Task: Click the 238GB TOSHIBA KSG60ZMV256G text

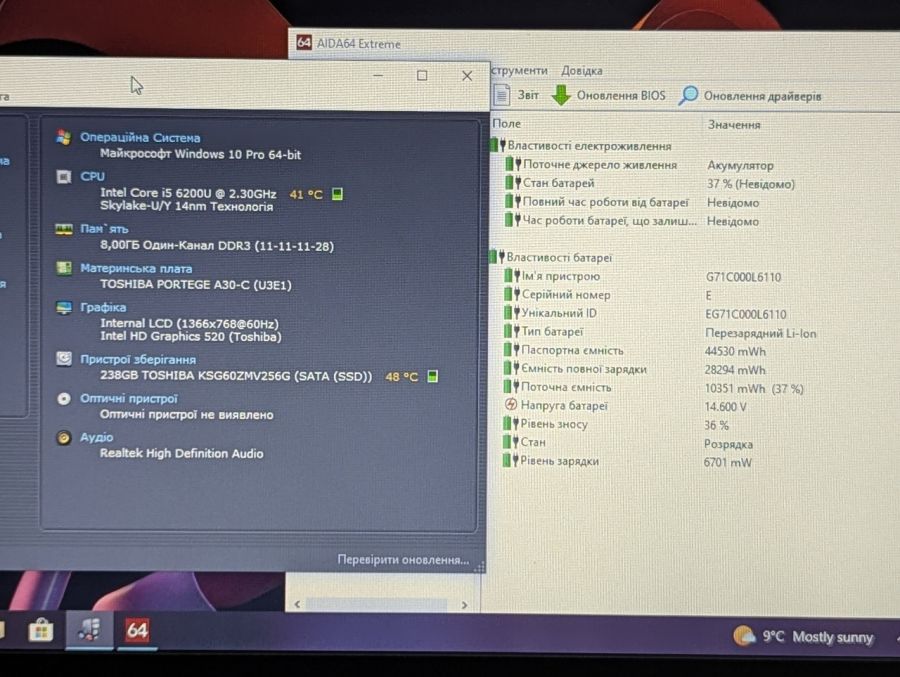Action: click(235, 376)
